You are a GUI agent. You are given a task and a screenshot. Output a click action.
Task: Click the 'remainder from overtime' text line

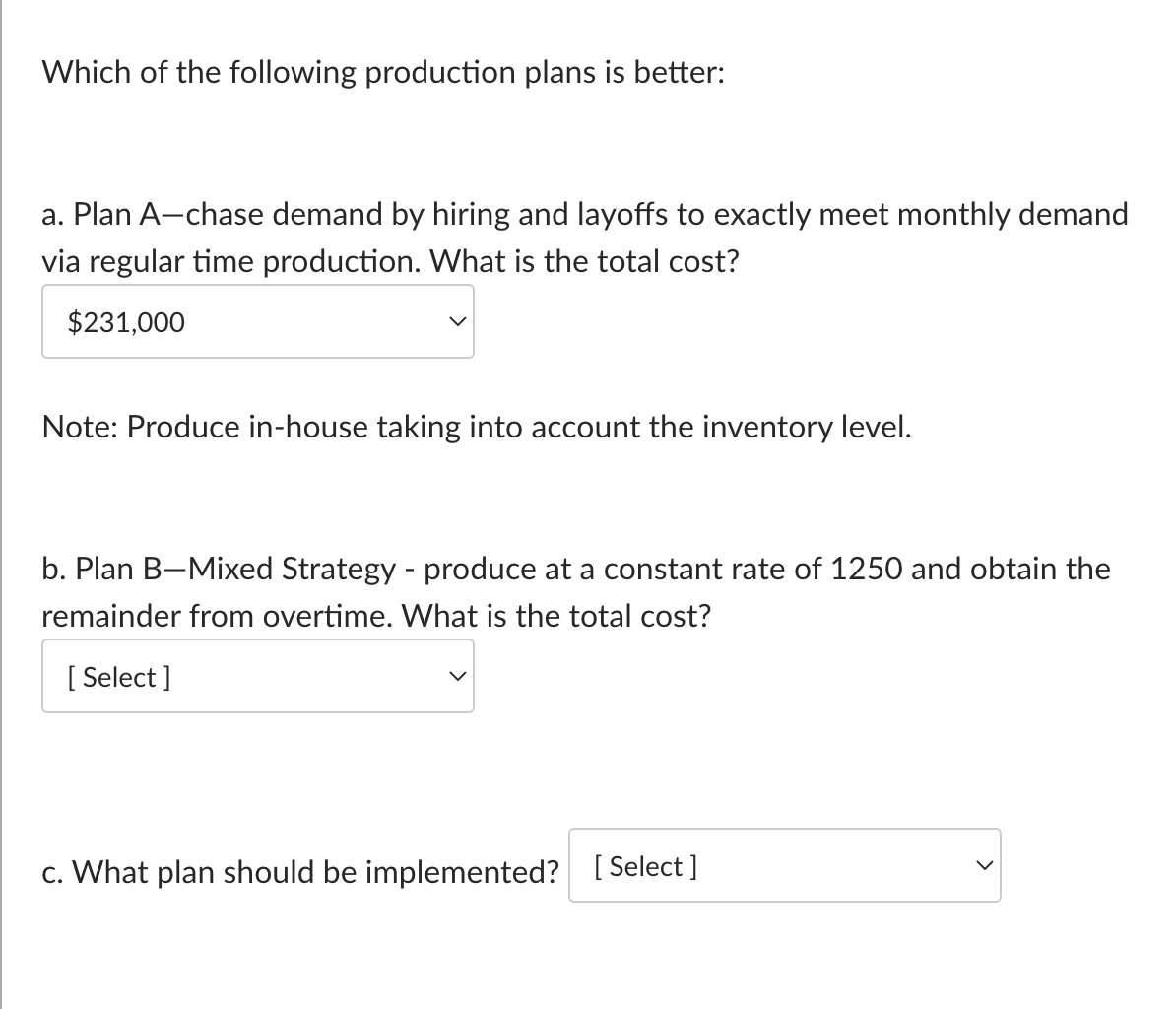coord(375,616)
